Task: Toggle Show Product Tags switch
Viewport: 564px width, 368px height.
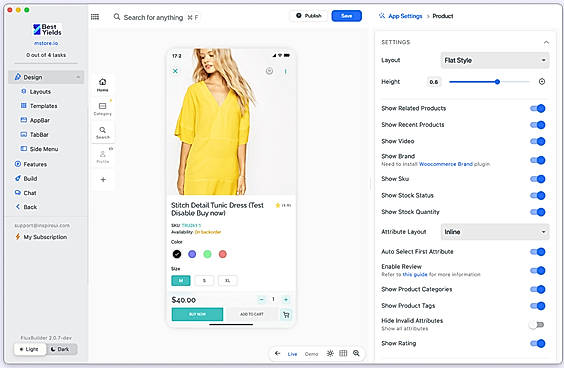Action: [x=538, y=306]
